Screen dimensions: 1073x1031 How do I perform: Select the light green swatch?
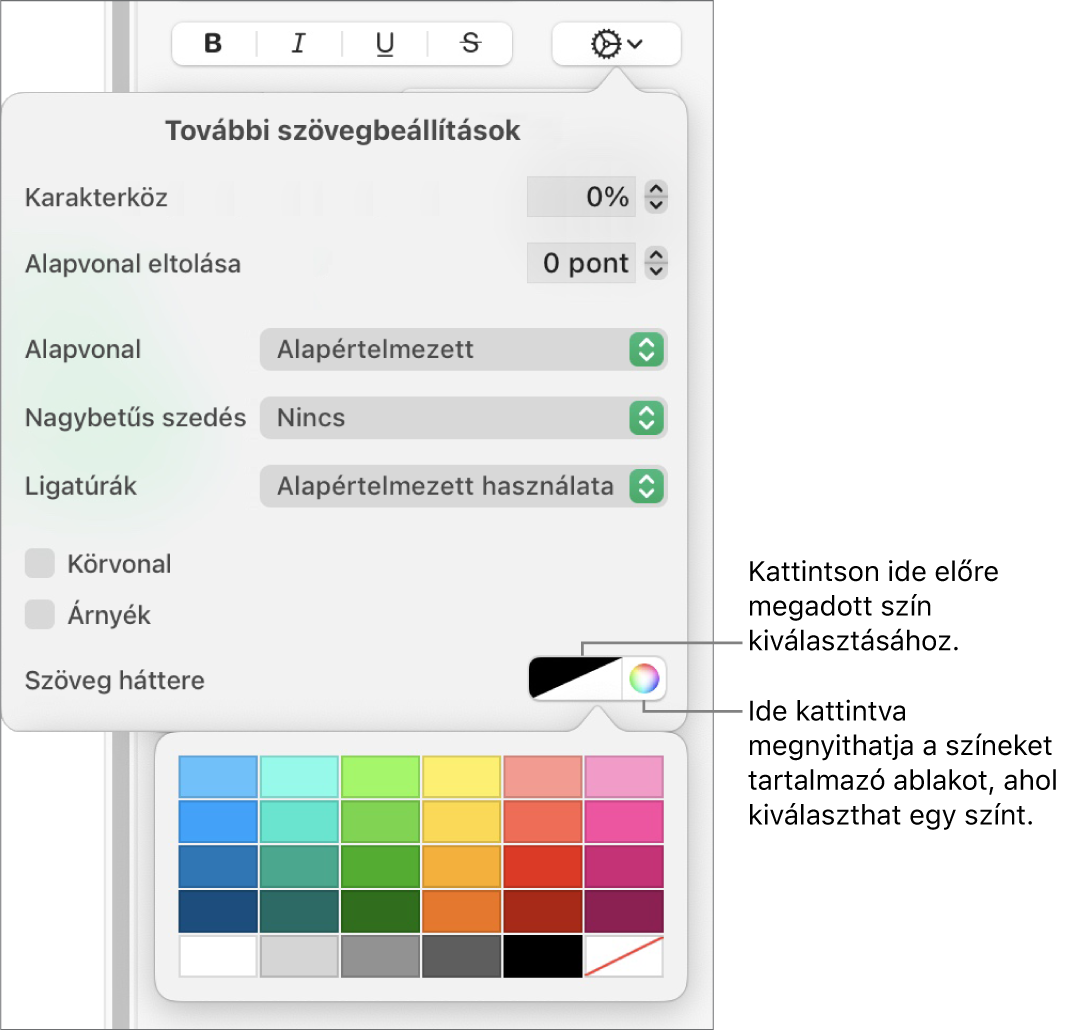[380, 777]
